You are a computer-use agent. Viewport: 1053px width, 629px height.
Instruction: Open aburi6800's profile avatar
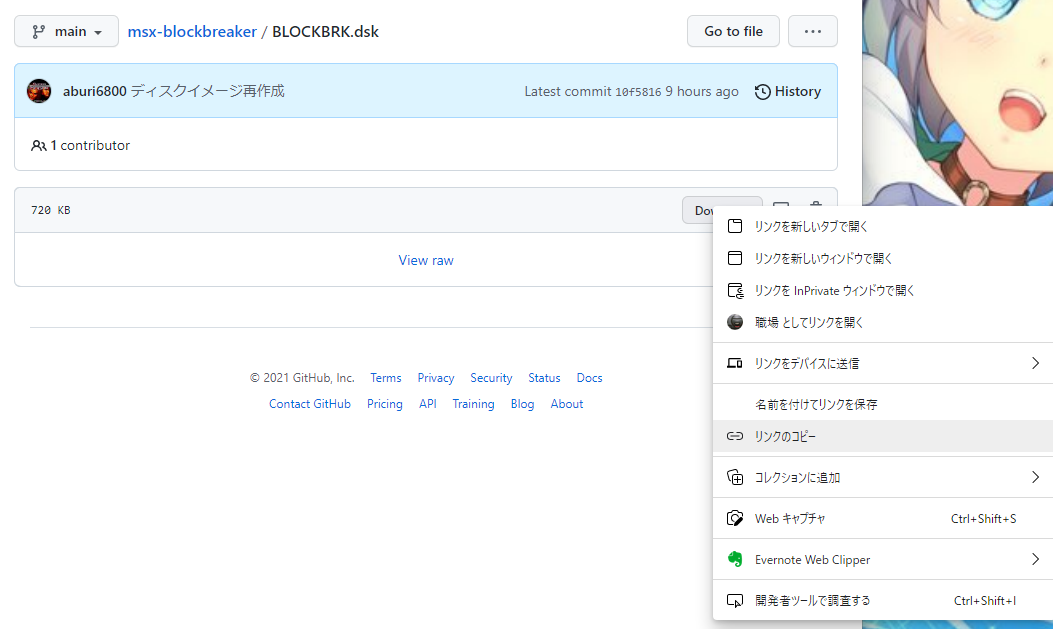38,90
